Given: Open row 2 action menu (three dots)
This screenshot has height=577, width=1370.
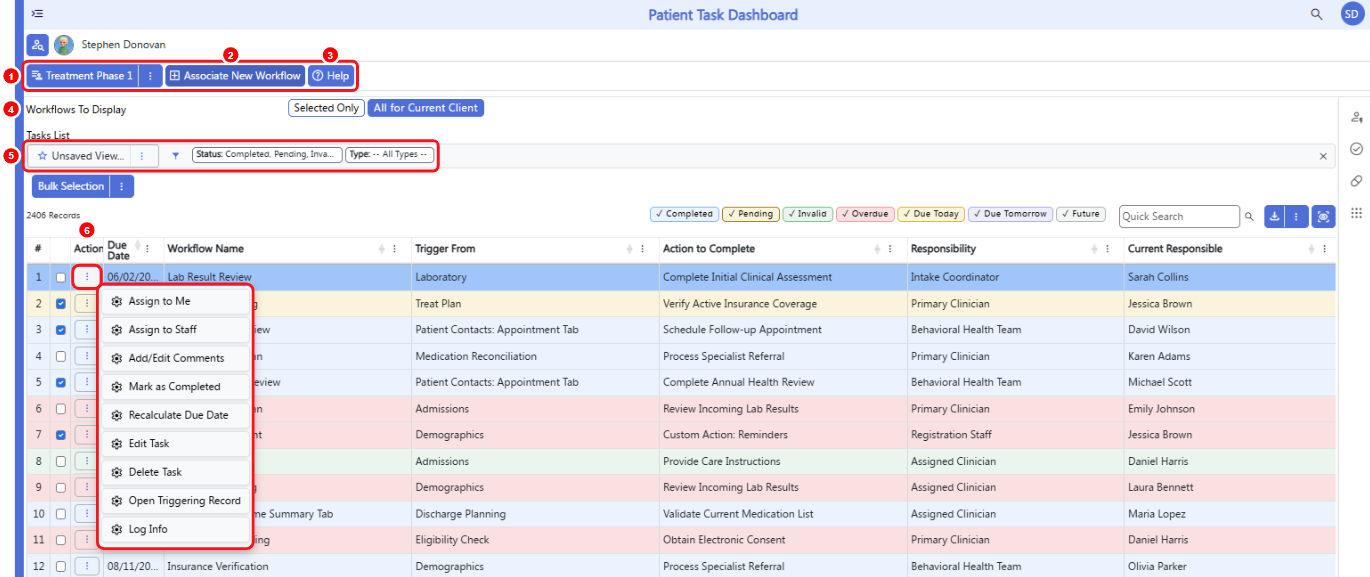Looking at the screenshot, I should [87, 303].
